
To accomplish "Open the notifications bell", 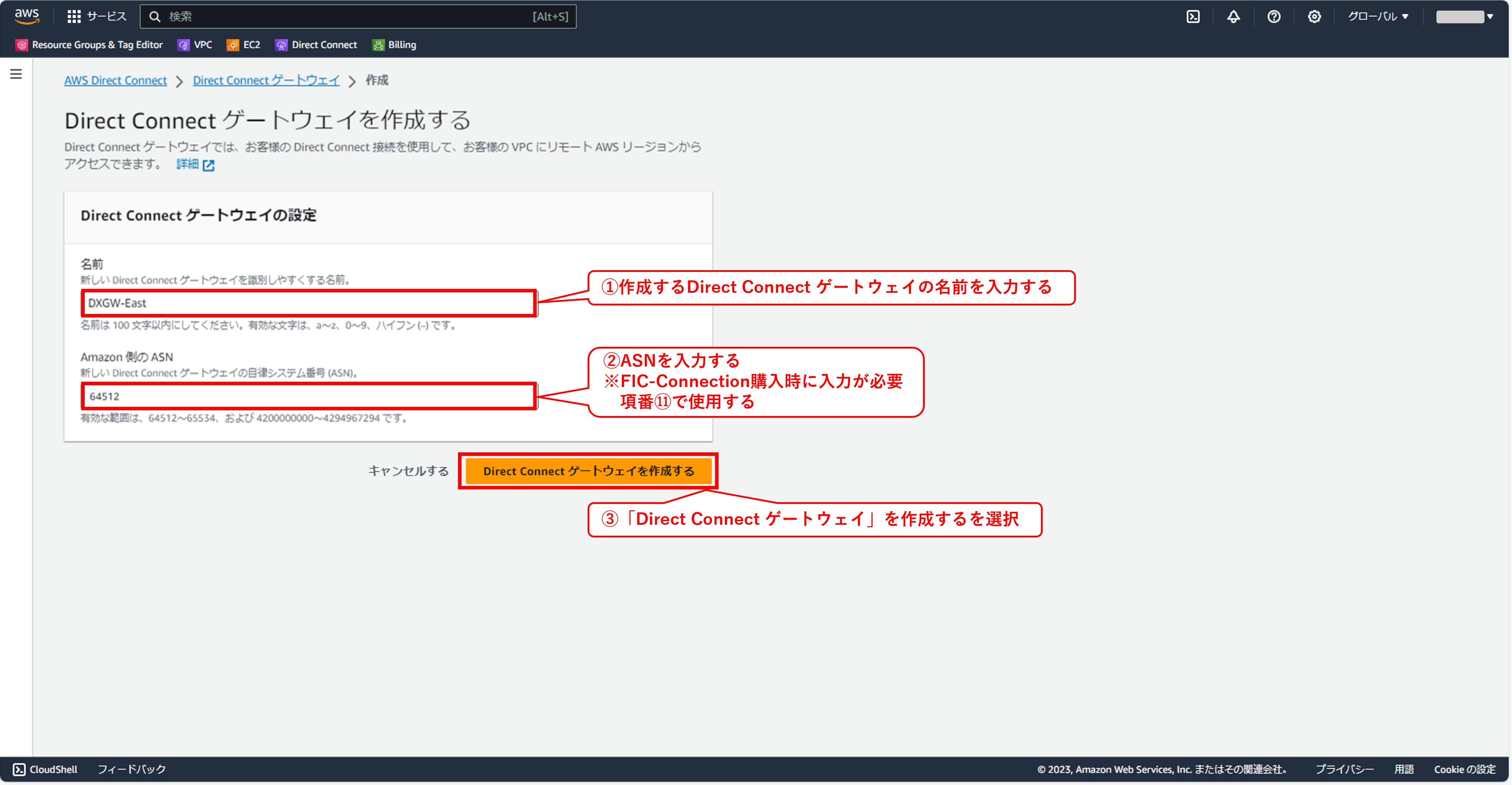I will (x=1233, y=16).
